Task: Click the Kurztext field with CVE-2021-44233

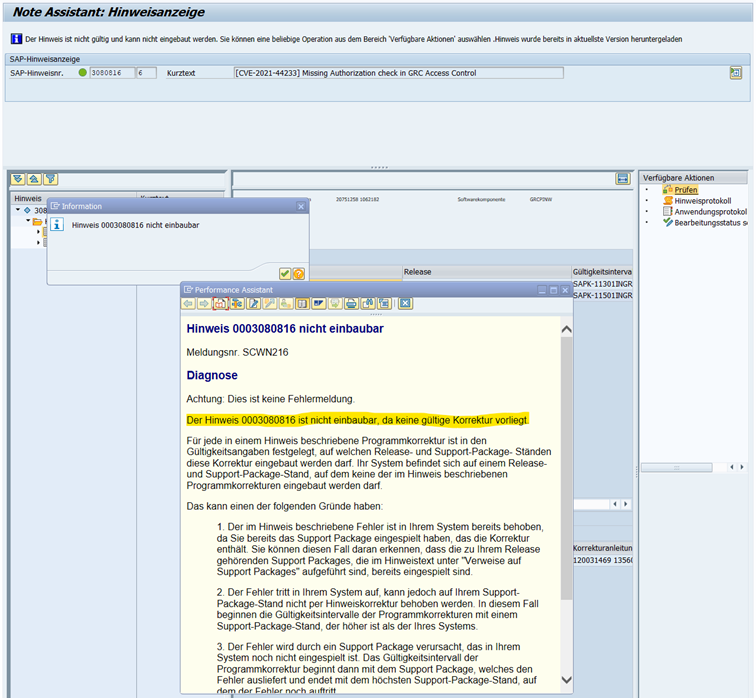Action: click(x=398, y=73)
